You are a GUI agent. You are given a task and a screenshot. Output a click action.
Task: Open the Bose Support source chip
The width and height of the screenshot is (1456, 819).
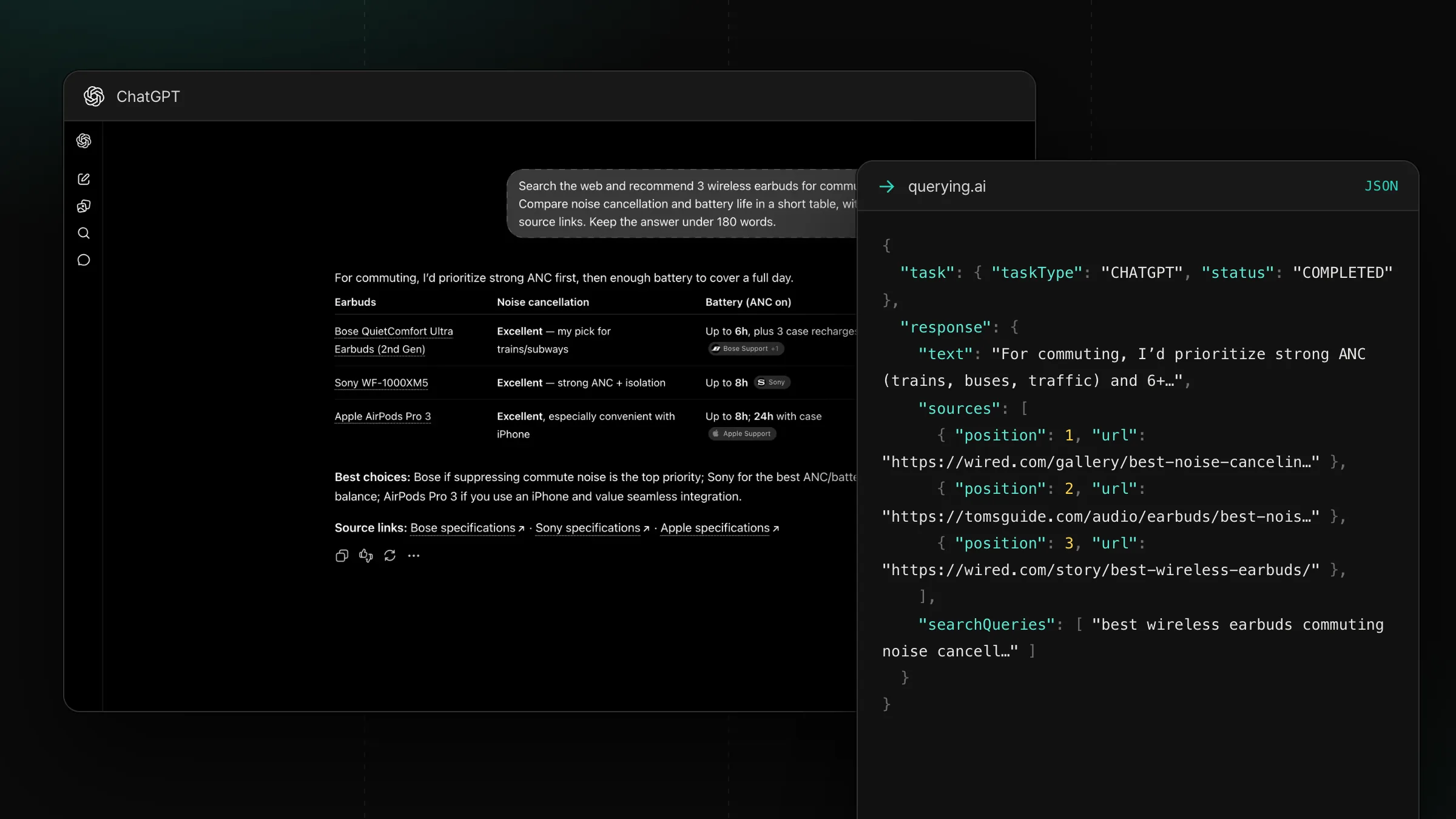pos(746,349)
